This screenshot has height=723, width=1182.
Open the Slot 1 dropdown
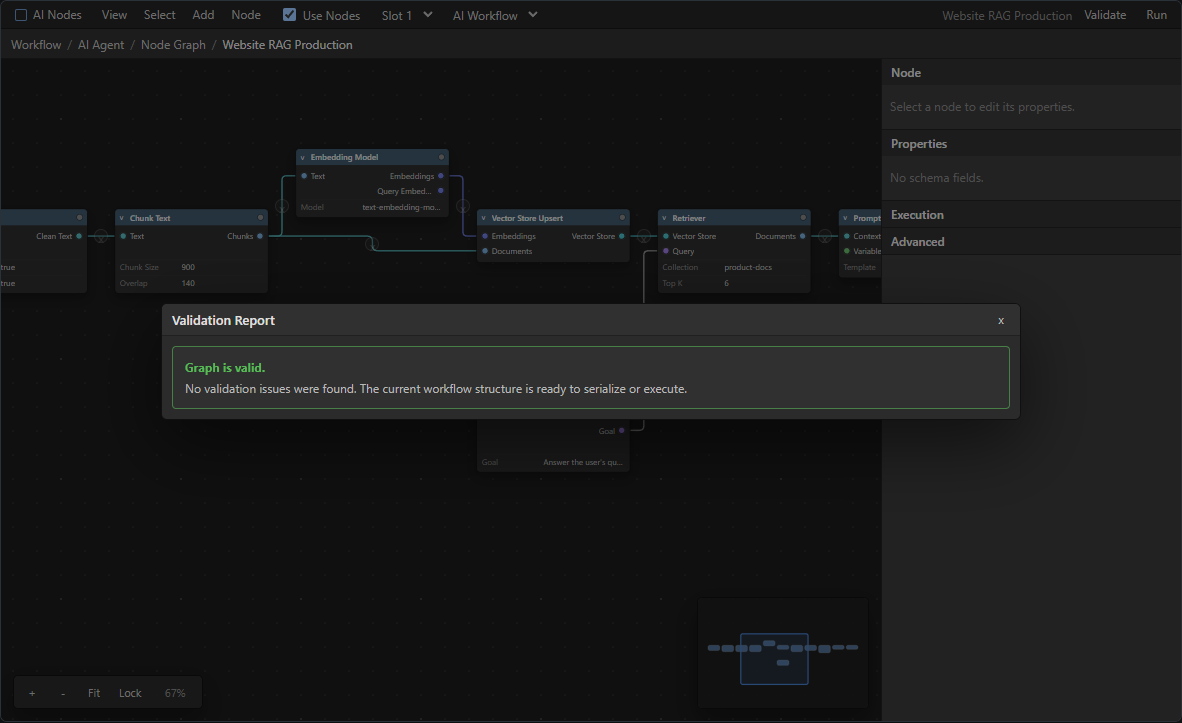click(x=406, y=15)
